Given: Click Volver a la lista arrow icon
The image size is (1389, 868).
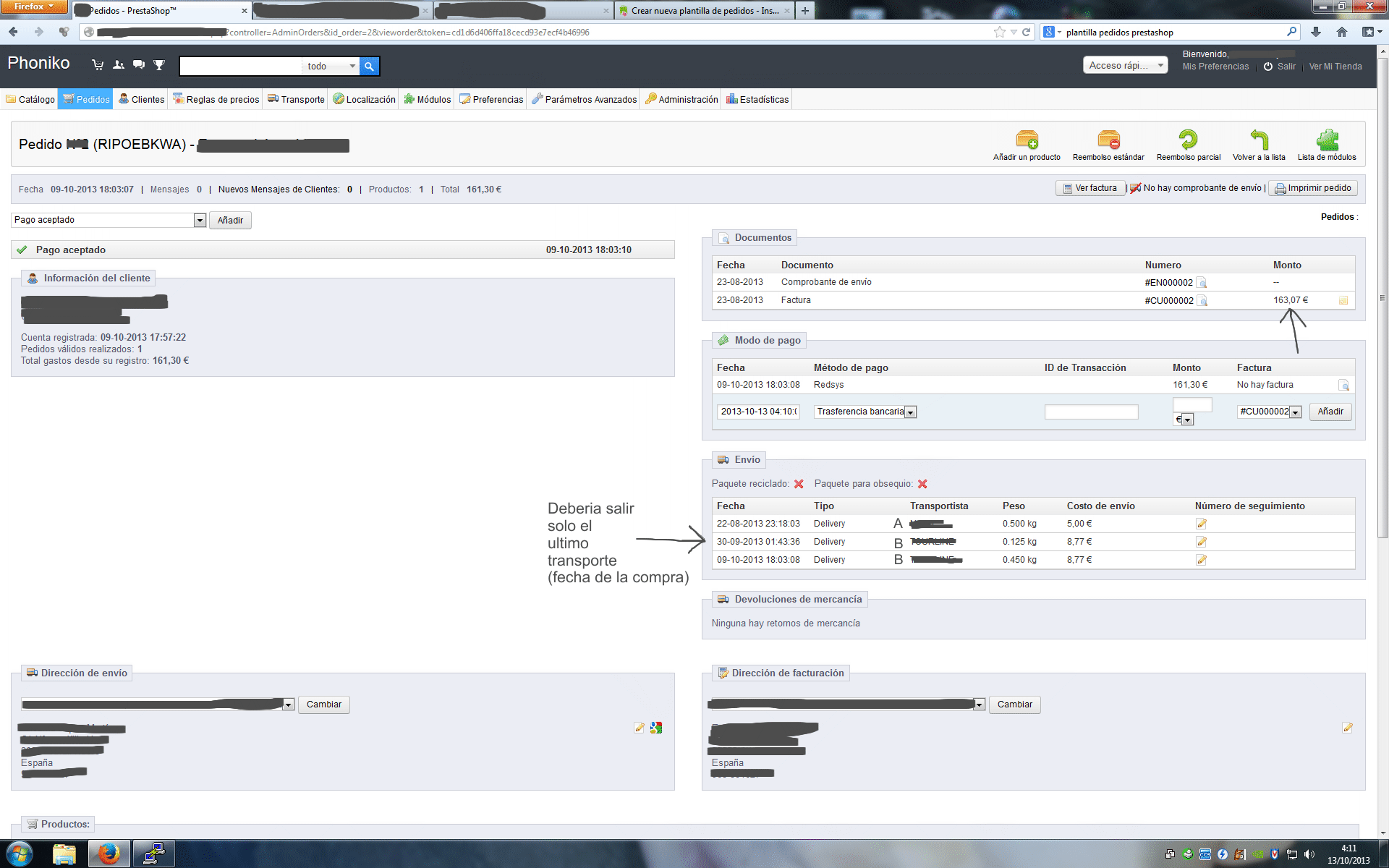Looking at the screenshot, I should point(1259,140).
